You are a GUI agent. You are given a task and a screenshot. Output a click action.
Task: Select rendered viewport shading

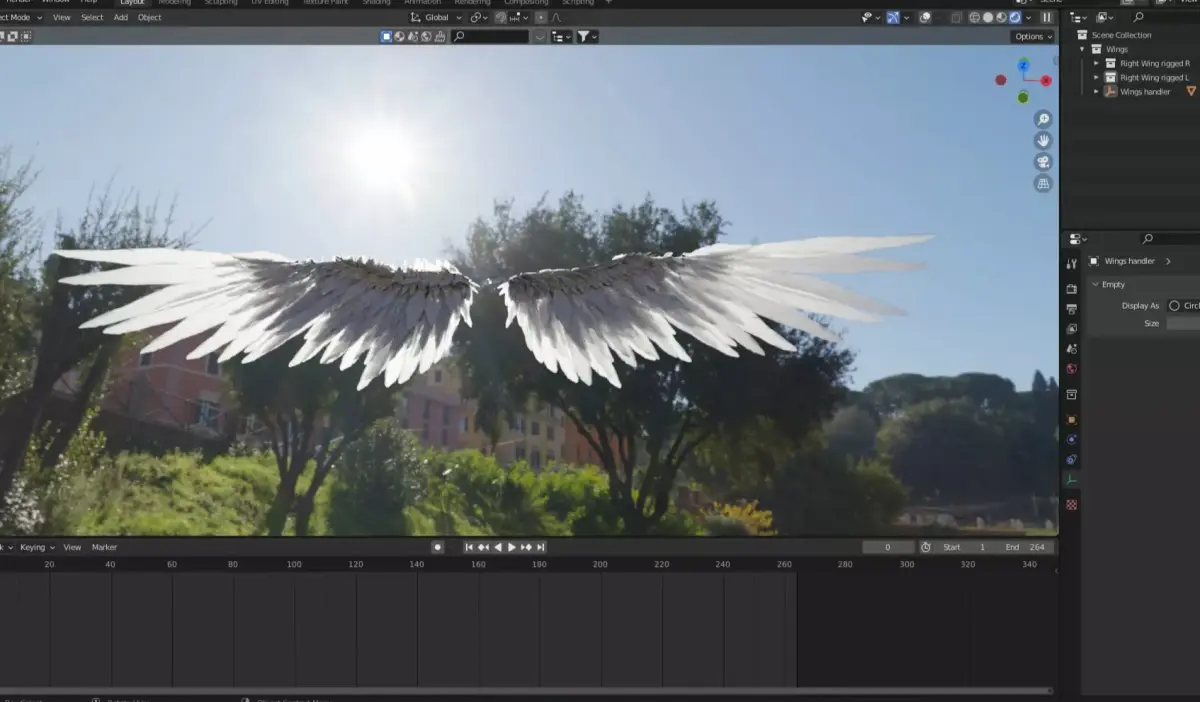pyautogui.click(x=1015, y=17)
